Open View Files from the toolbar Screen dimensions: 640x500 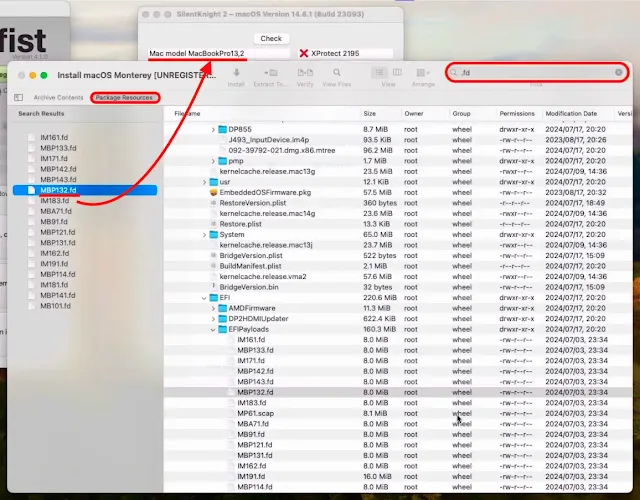337,73
